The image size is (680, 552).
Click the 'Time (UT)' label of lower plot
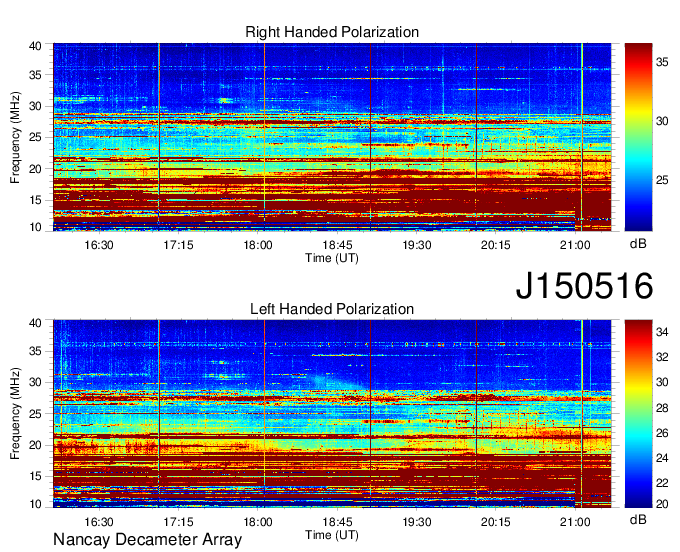(332, 535)
